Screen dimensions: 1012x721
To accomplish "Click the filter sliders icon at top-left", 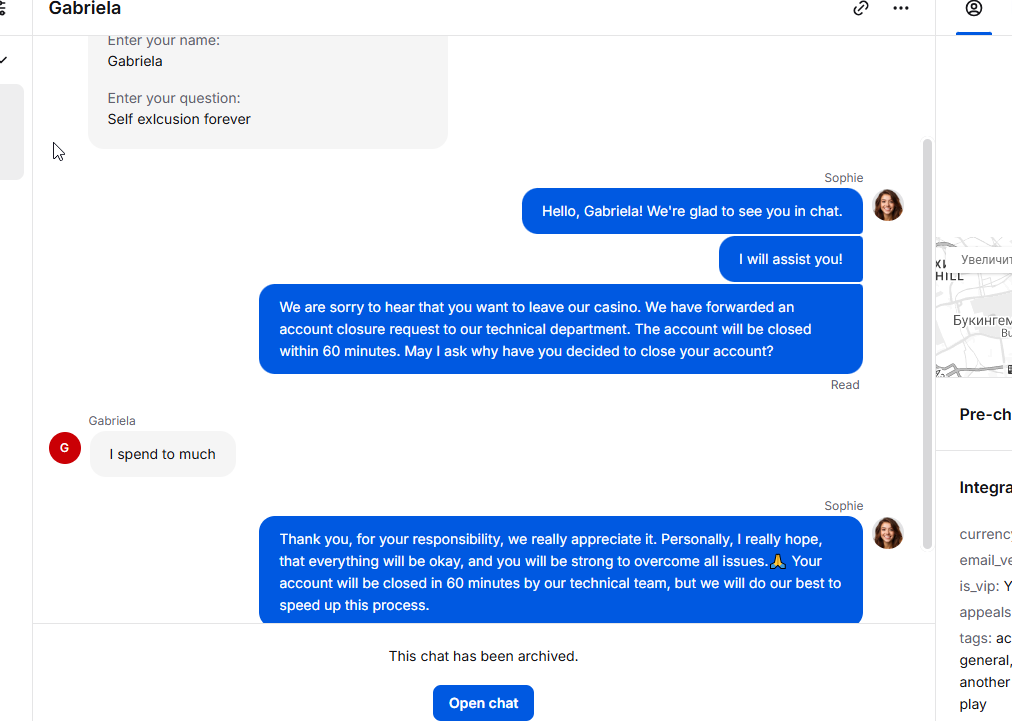I will [3, 9].
